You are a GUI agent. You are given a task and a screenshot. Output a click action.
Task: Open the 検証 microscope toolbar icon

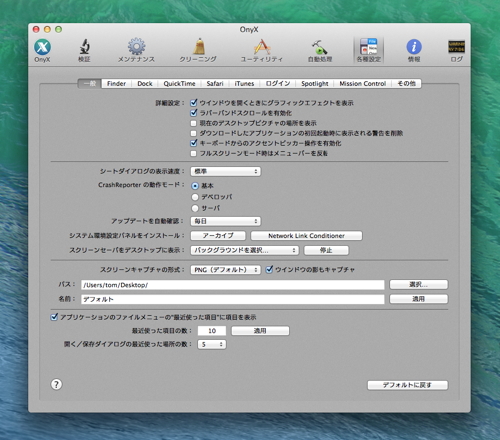pyautogui.click(x=84, y=50)
